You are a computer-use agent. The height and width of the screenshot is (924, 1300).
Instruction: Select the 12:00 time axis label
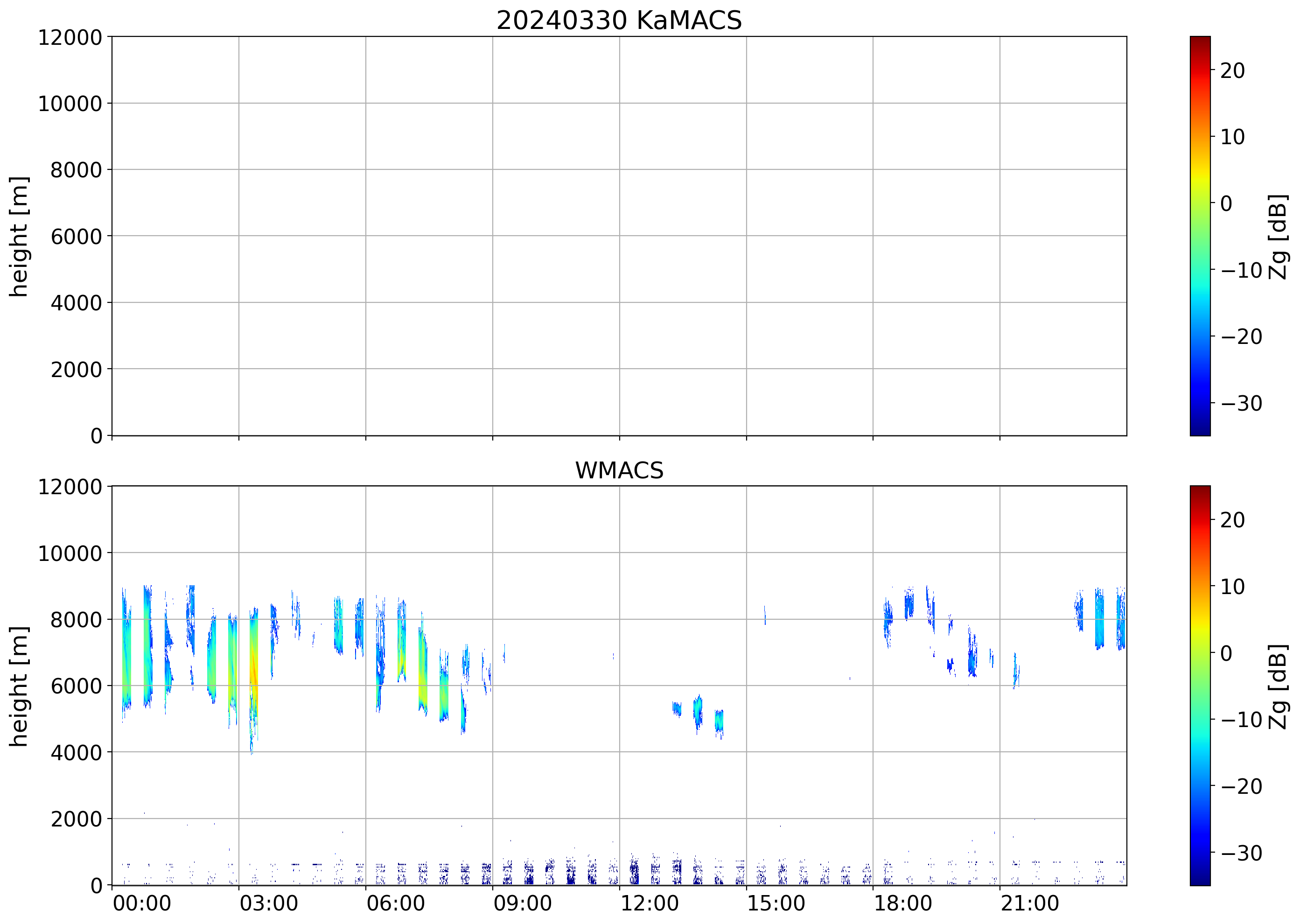pyautogui.click(x=649, y=903)
